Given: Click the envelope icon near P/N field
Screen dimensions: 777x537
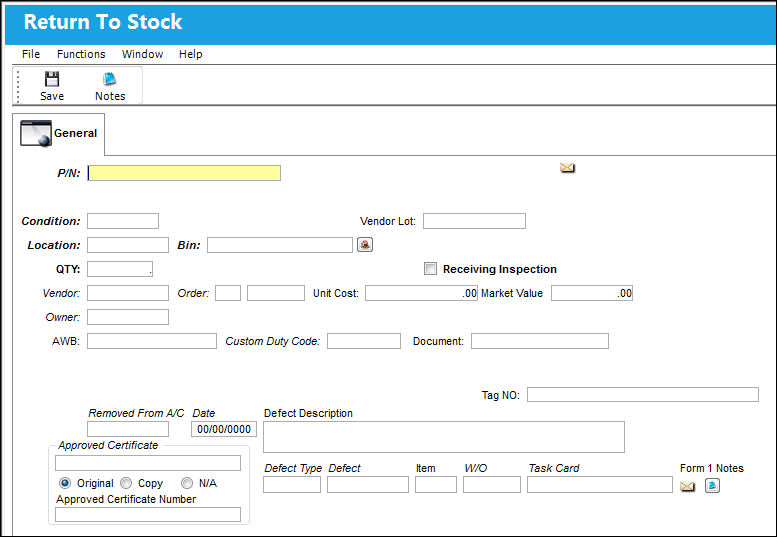Looking at the screenshot, I should coord(567,168).
